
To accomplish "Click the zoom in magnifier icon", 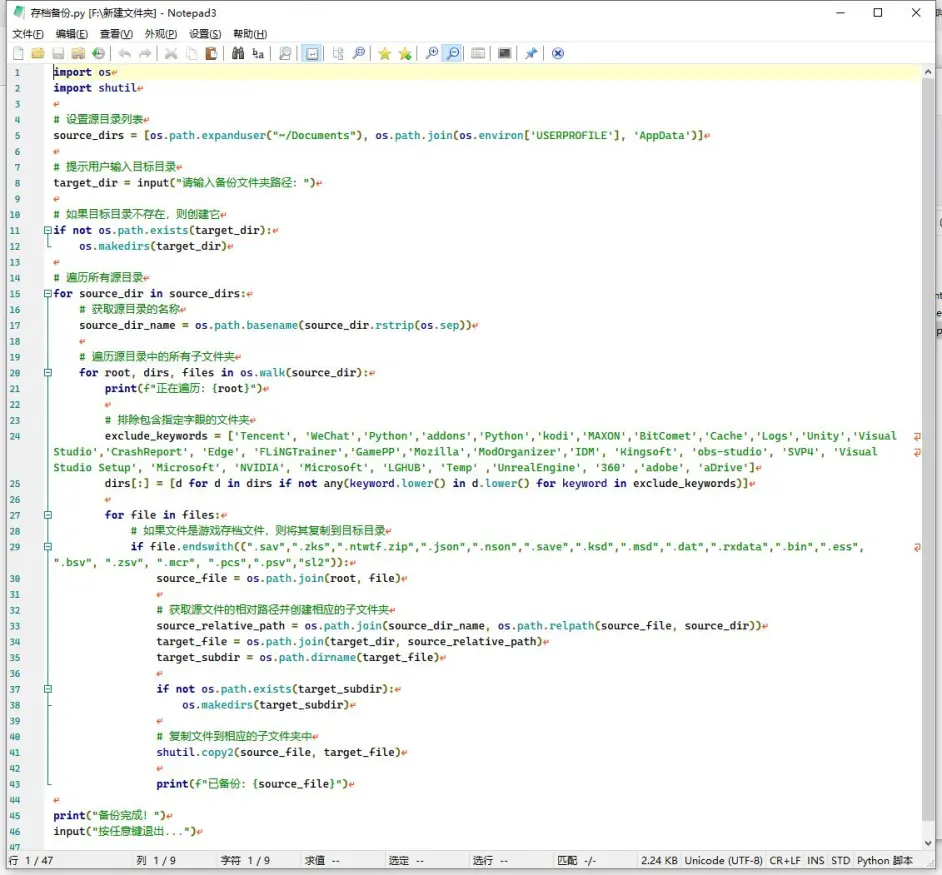I will [432, 53].
